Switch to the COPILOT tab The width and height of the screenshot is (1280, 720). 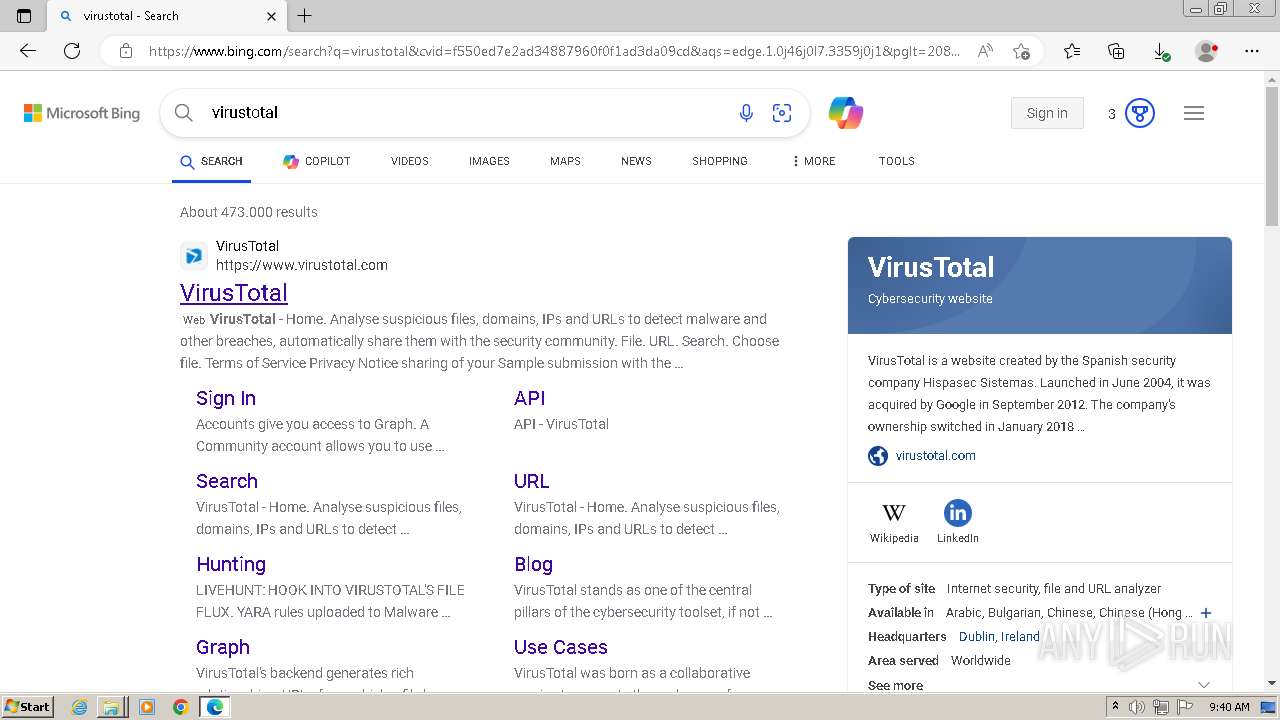point(316,161)
